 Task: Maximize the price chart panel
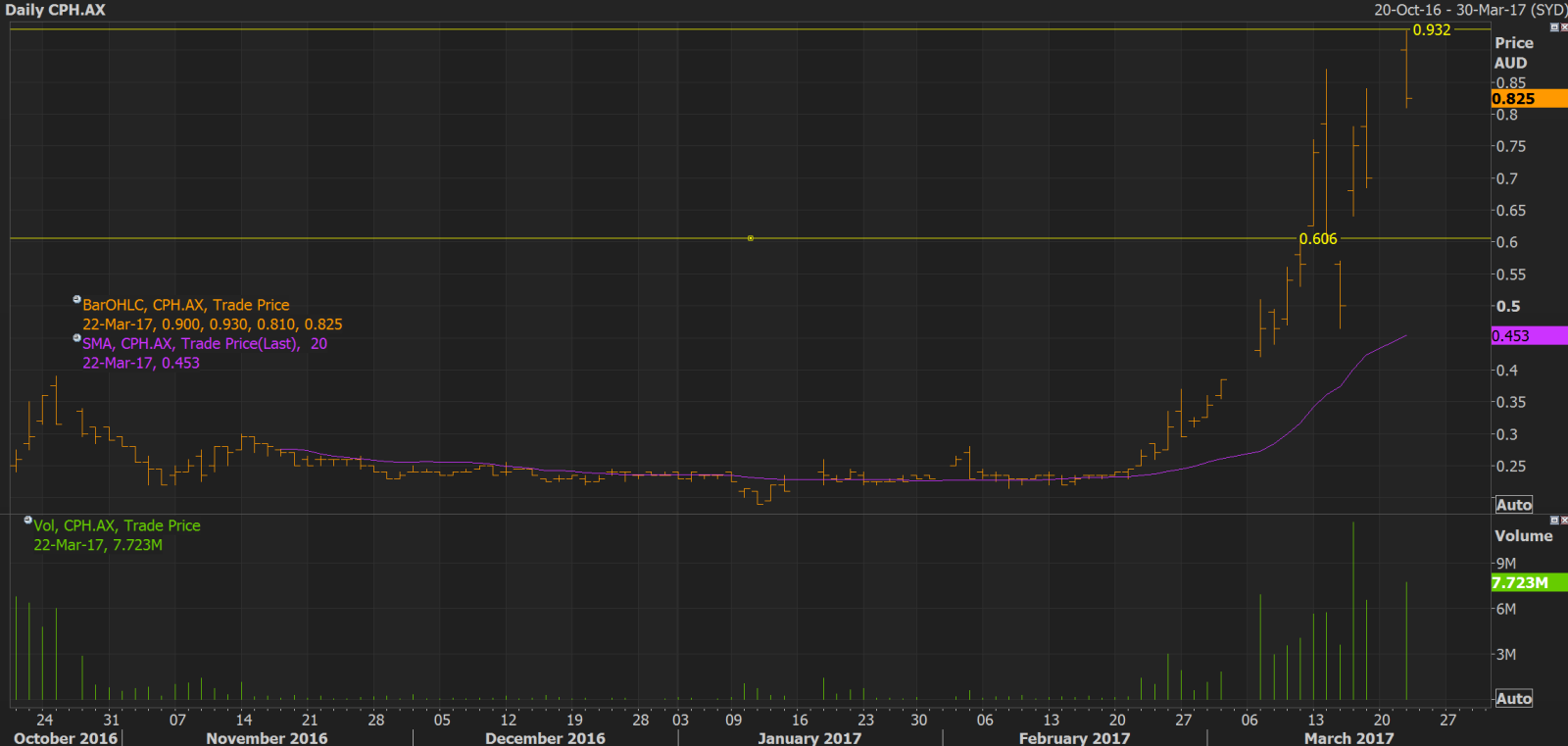tap(1554, 27)
